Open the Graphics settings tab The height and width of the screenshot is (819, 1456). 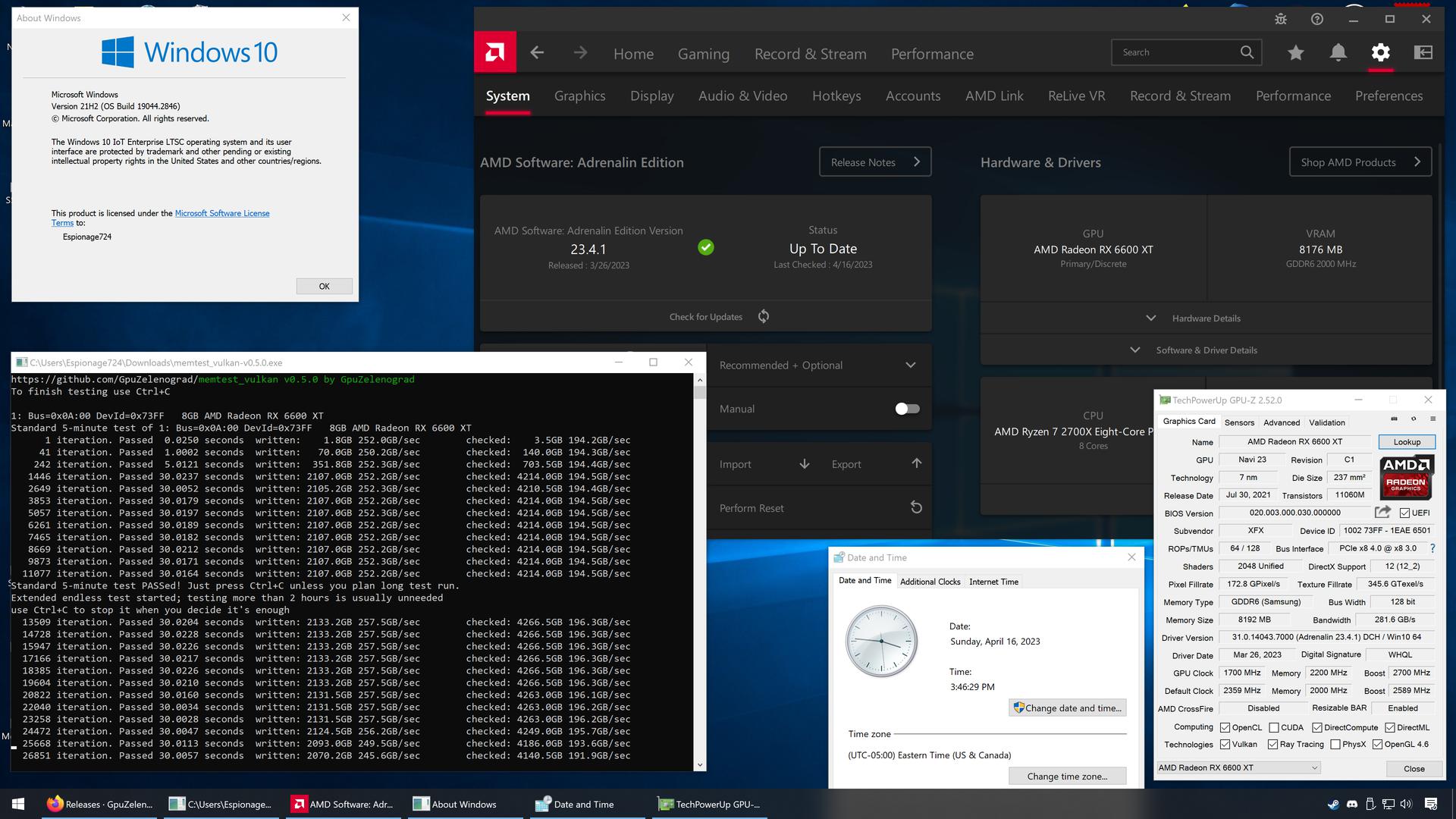point(579,96)
